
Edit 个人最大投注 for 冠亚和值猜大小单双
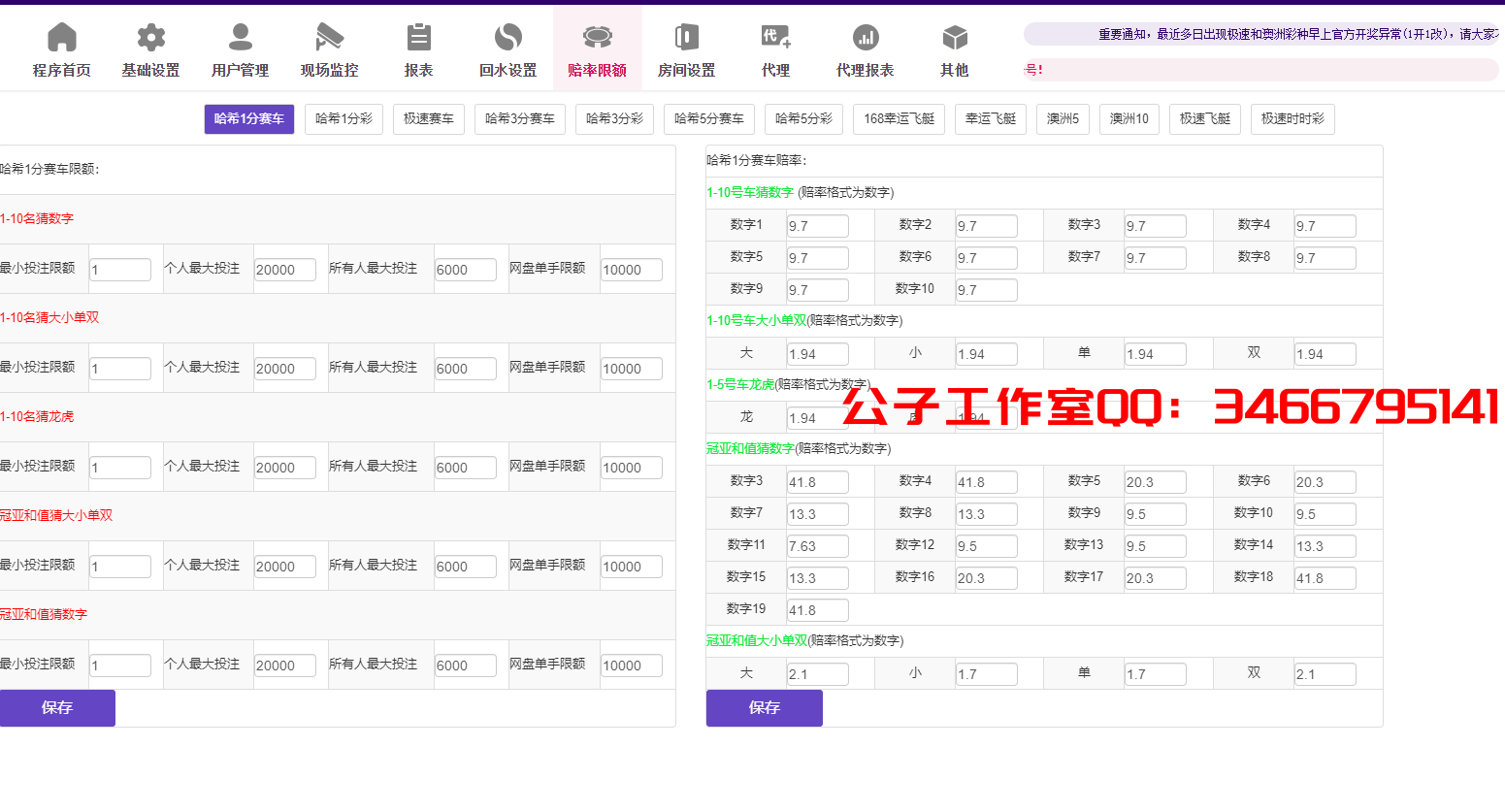(285, 567)
